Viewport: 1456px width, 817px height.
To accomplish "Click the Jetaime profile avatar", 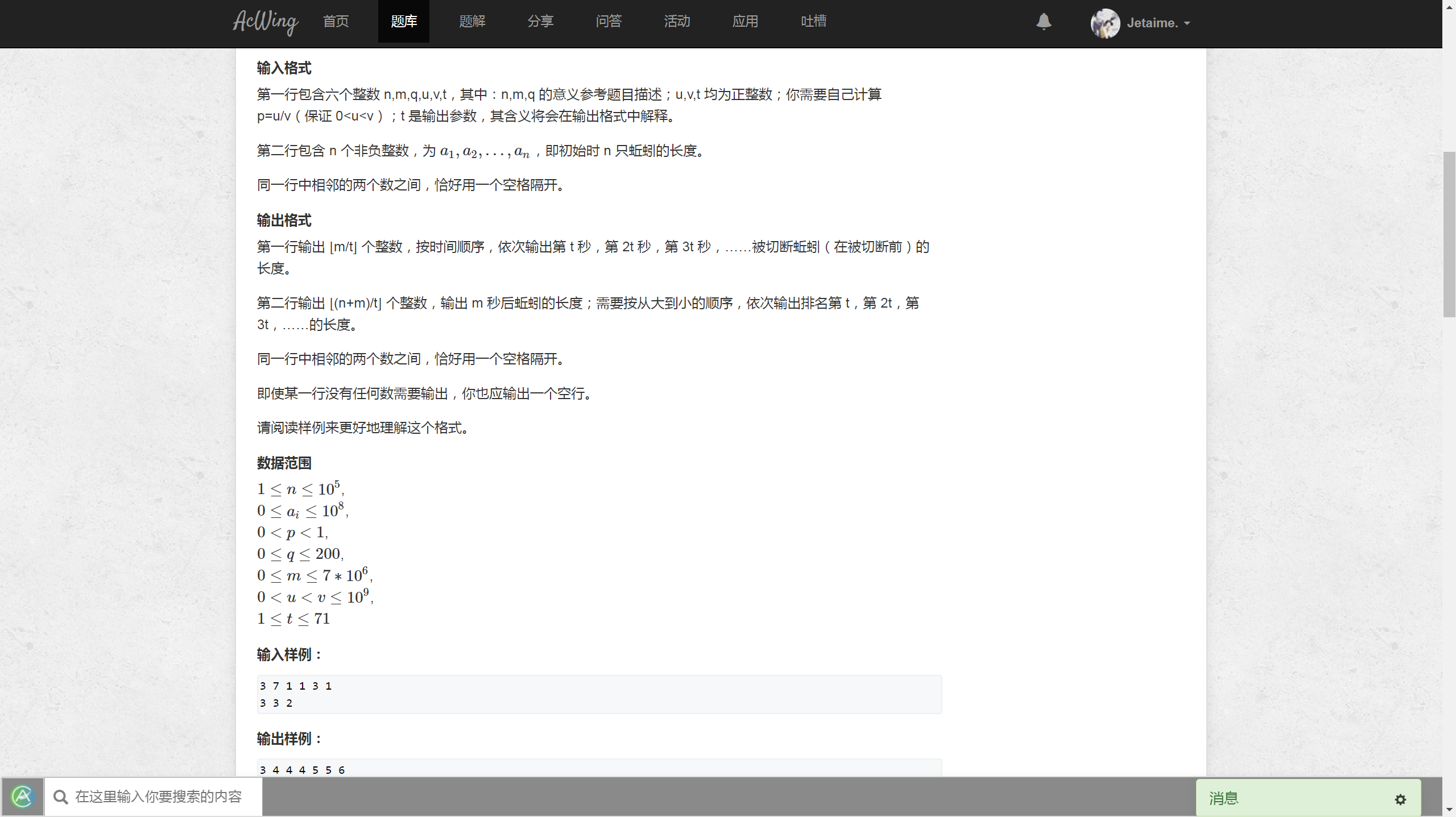I will coord(1105,23).
